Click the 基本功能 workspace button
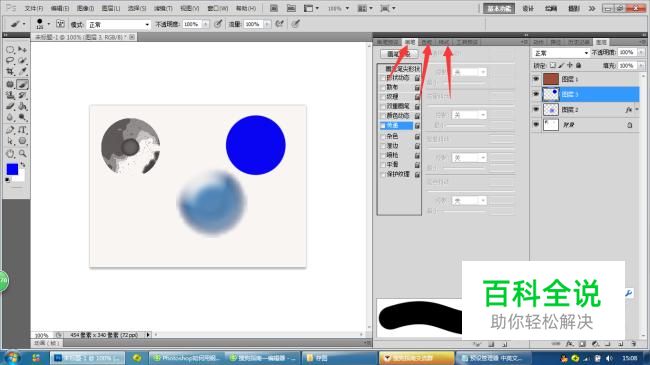The width and height of the screenshot is (650, 365). pyautogui.click(x=499, y=8)
